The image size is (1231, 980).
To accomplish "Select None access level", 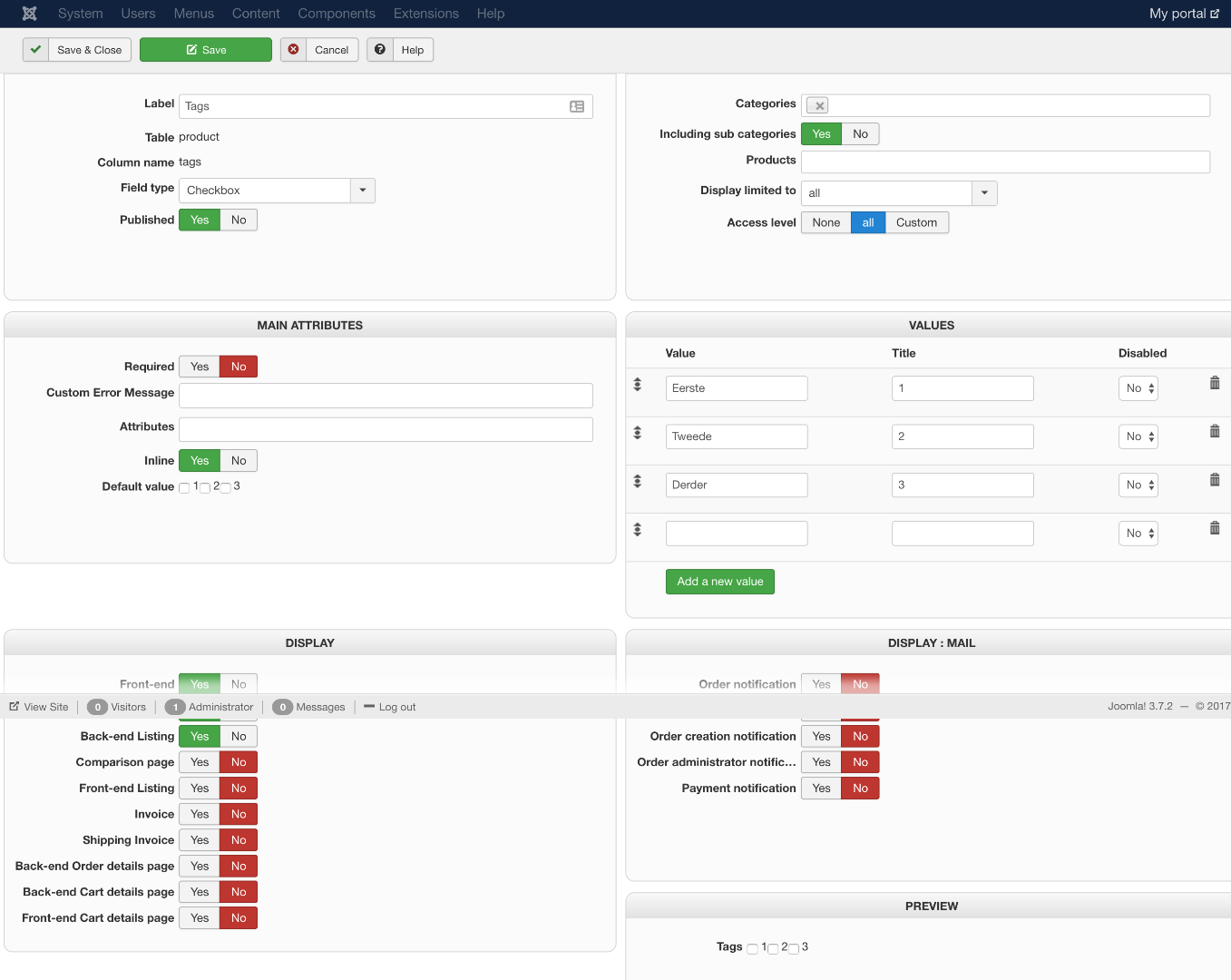I will click(826, 222).
